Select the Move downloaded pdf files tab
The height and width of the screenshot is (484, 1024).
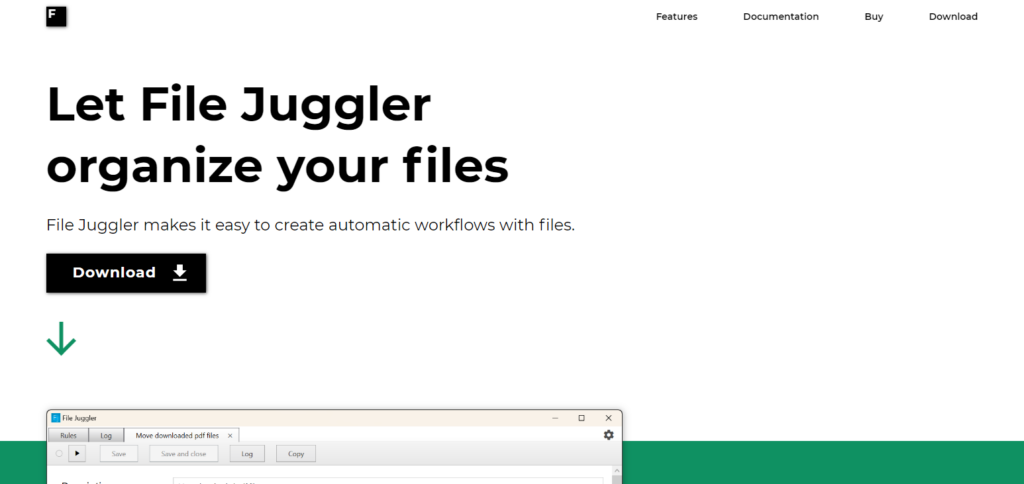176,436
